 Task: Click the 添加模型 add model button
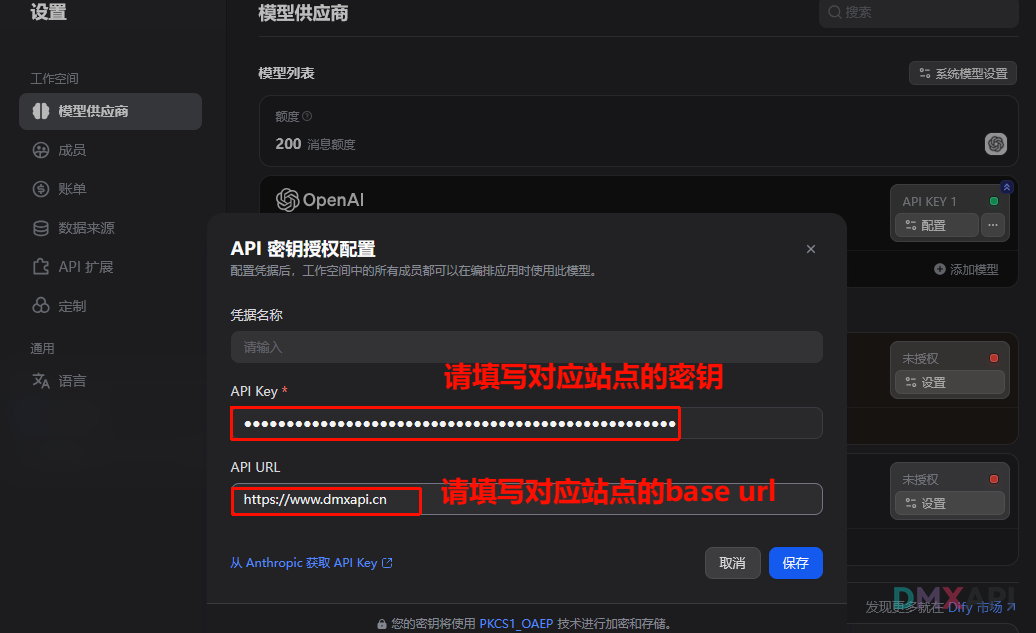966,270
